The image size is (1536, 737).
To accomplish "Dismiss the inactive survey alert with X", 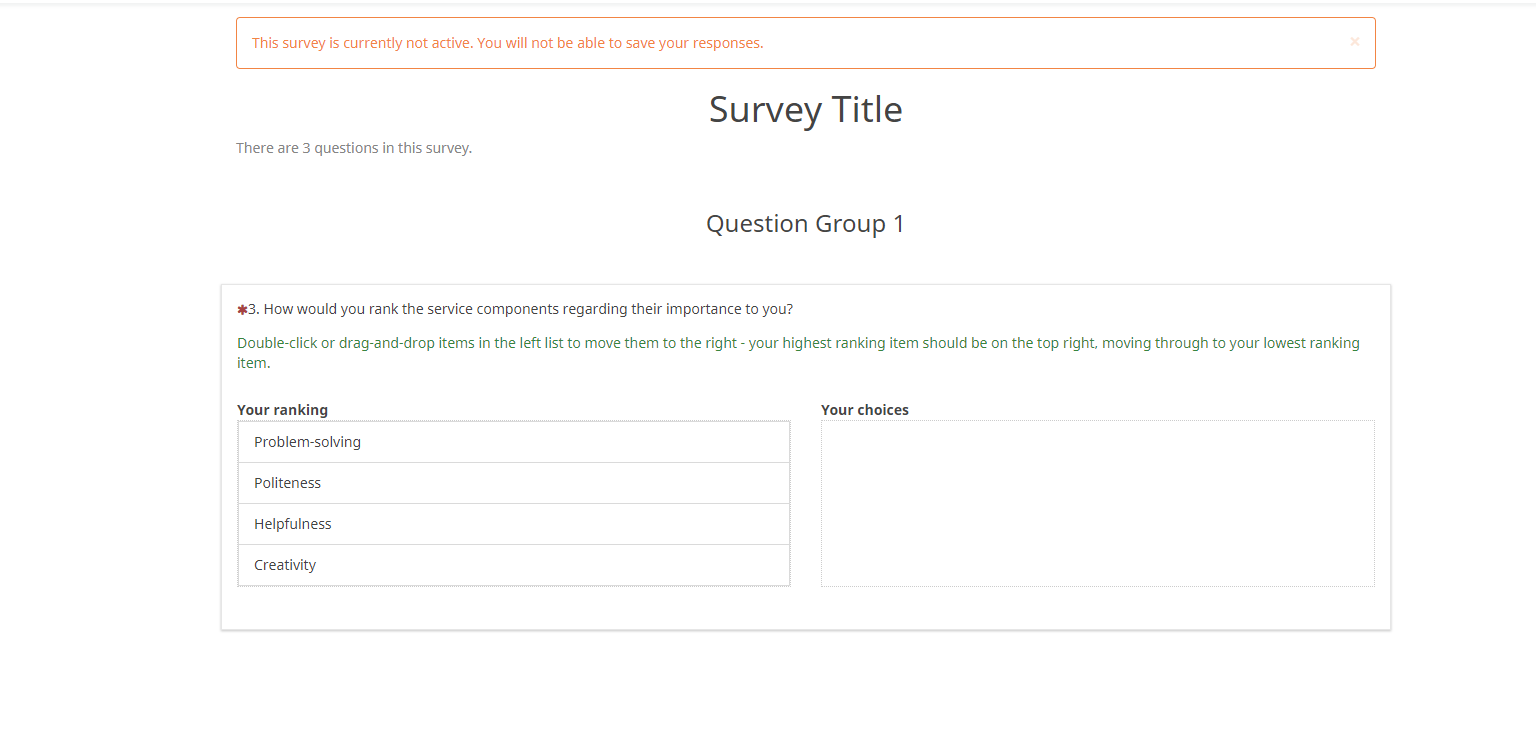I will click(x=1354, y=42).
